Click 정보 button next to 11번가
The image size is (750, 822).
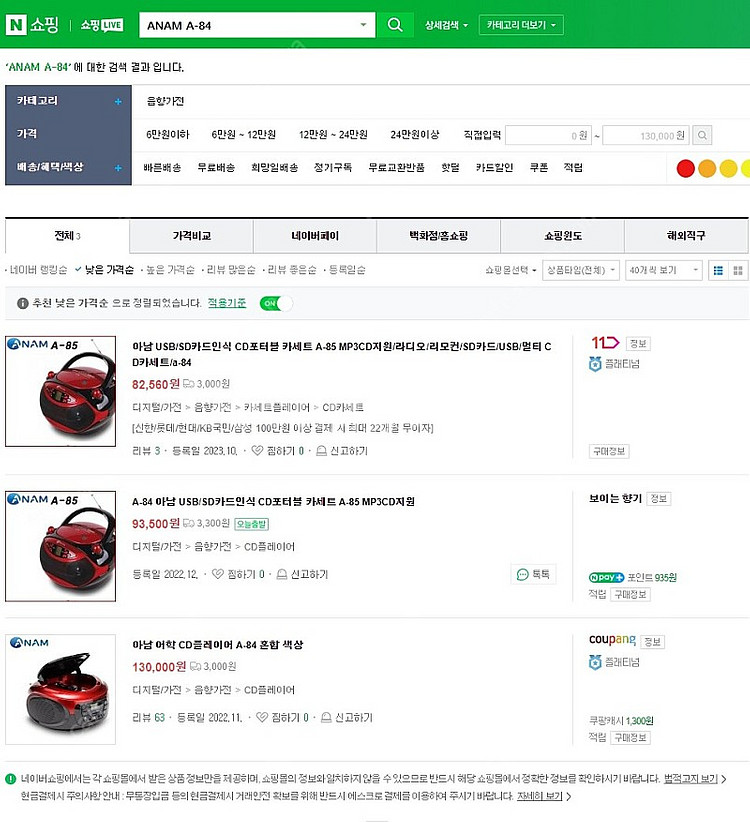click(x=638, y=343)
